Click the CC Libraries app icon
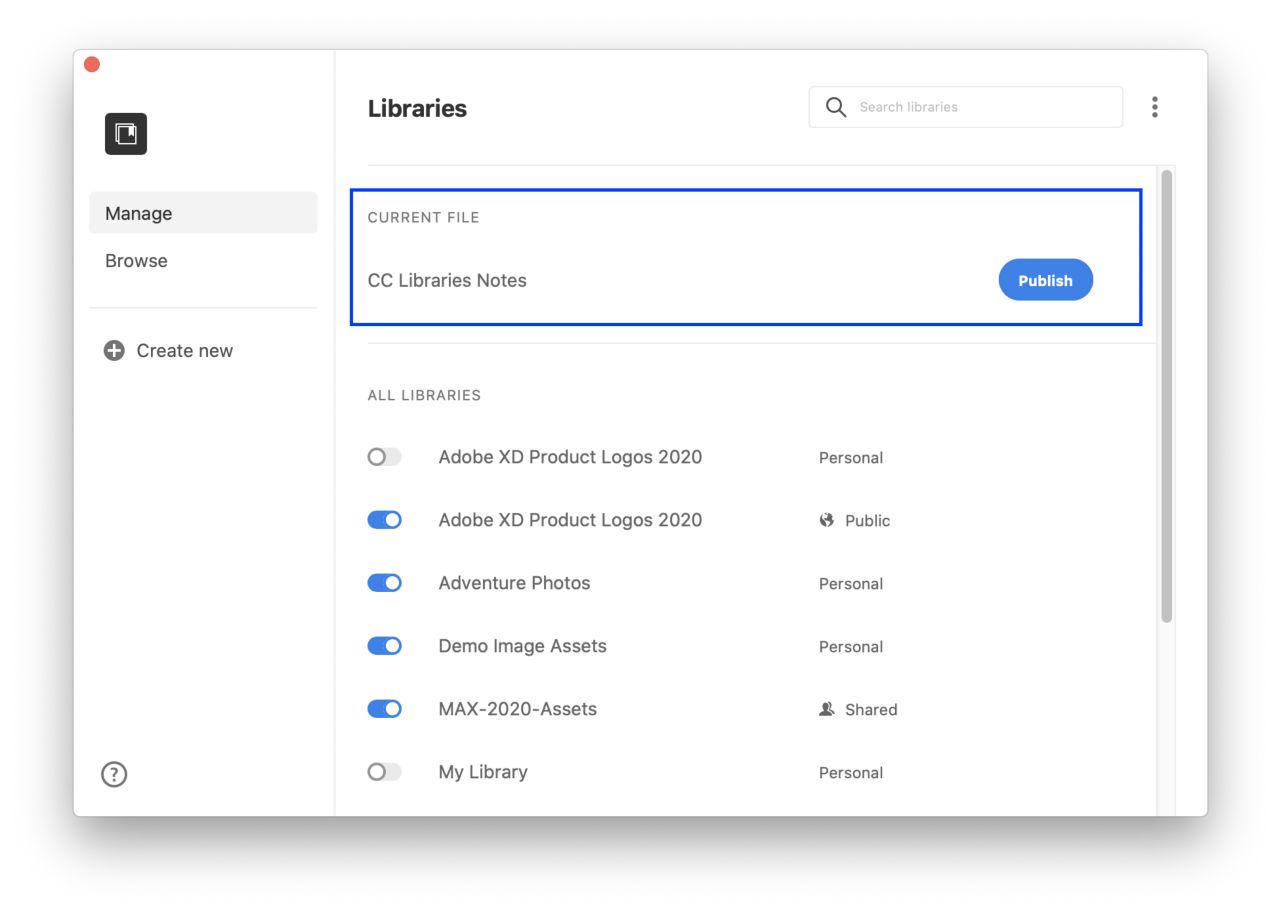 point(124,133)
